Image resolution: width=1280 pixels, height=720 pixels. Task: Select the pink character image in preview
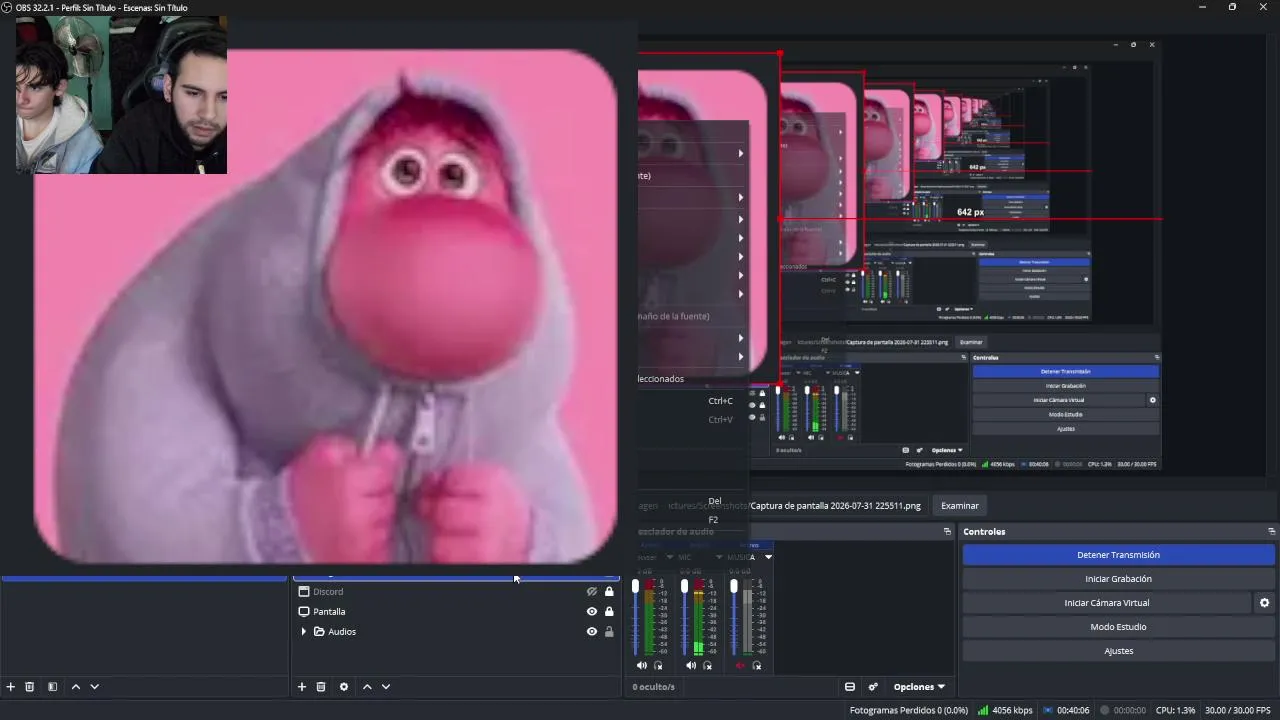coord(325,305)
